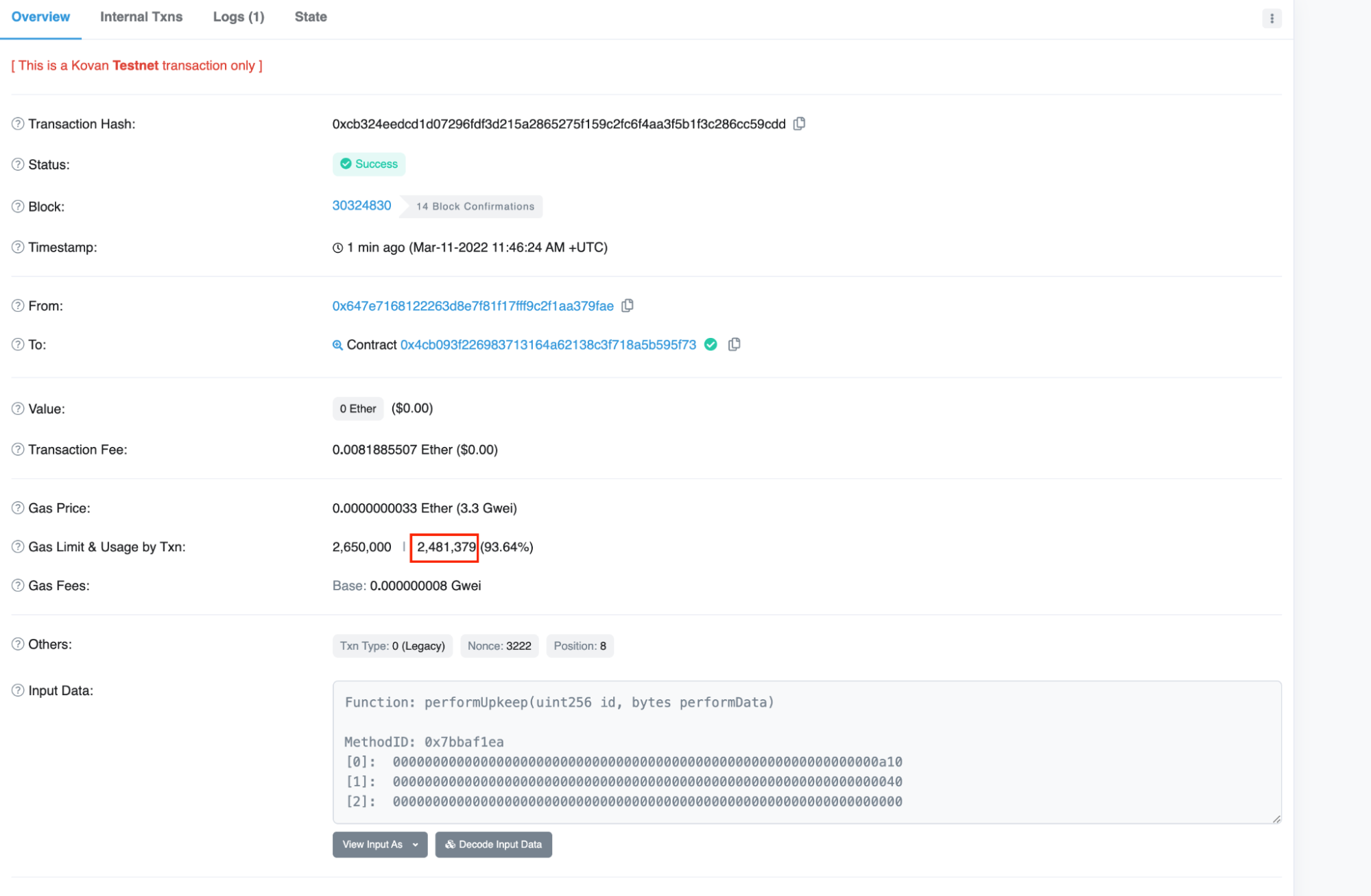The width and height of the screenshot is (1371, 896).
Task: Click help icon beside Input Data
Action: pos(18,690)
